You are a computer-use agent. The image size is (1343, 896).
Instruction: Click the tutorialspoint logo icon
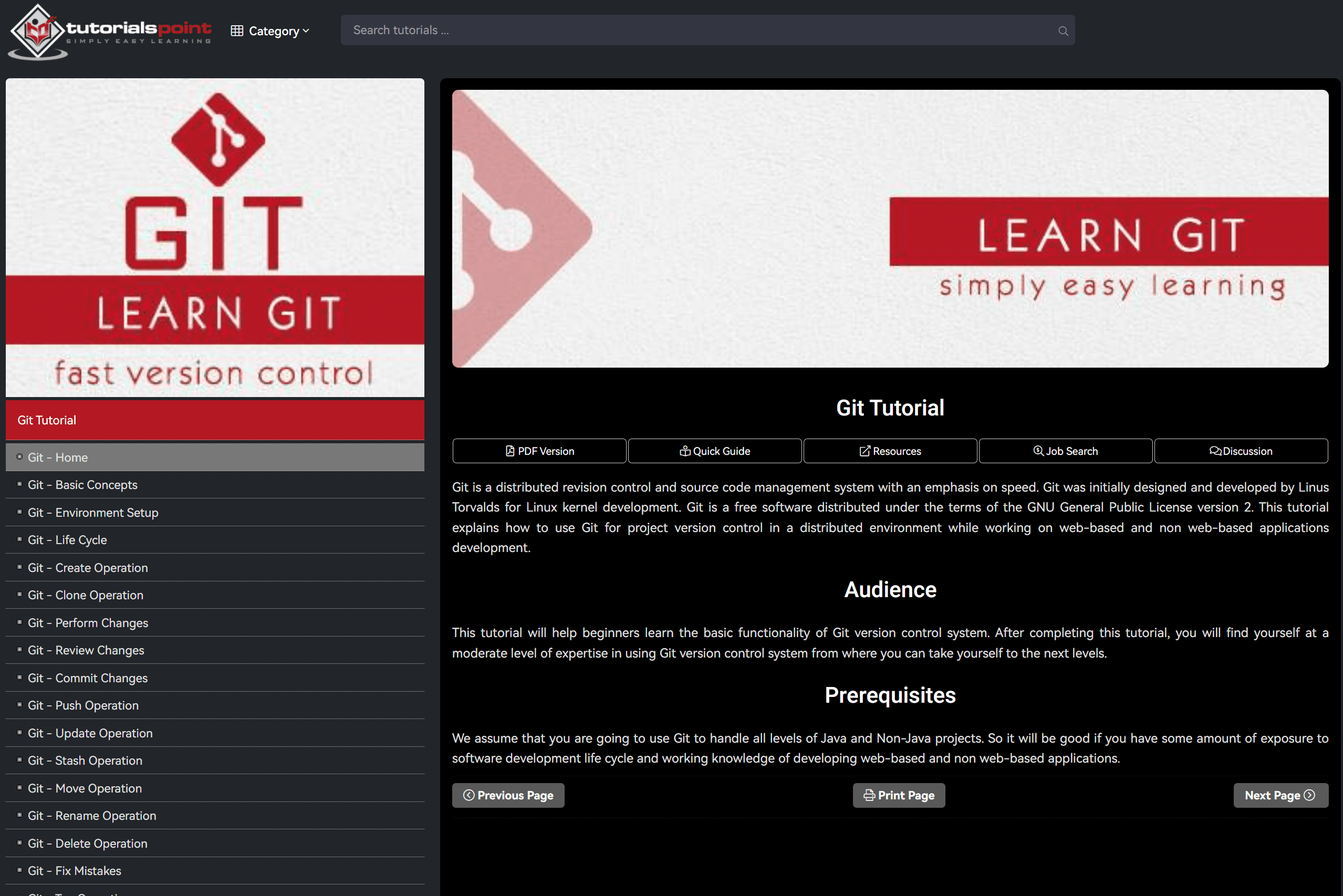(x=37, y=32)
